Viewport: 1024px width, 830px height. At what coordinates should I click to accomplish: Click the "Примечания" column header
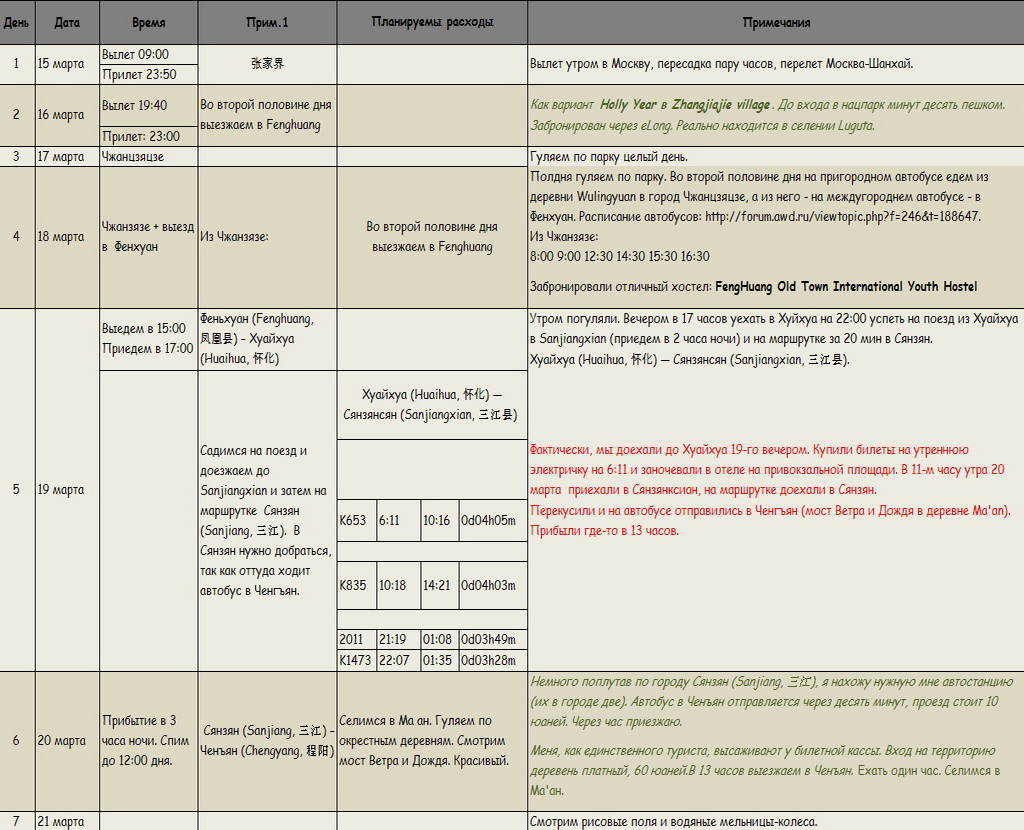click(x=776, y=22)
